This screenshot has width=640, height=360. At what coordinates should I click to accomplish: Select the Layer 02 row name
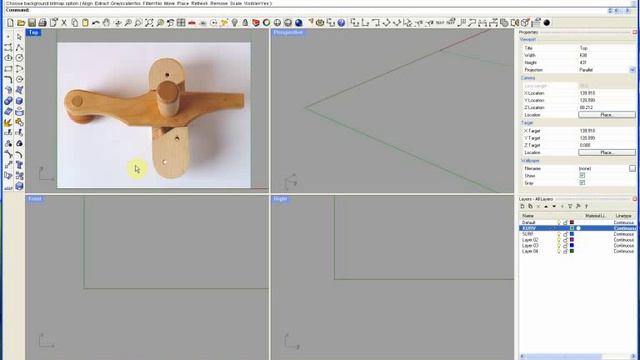pos(530,240)
